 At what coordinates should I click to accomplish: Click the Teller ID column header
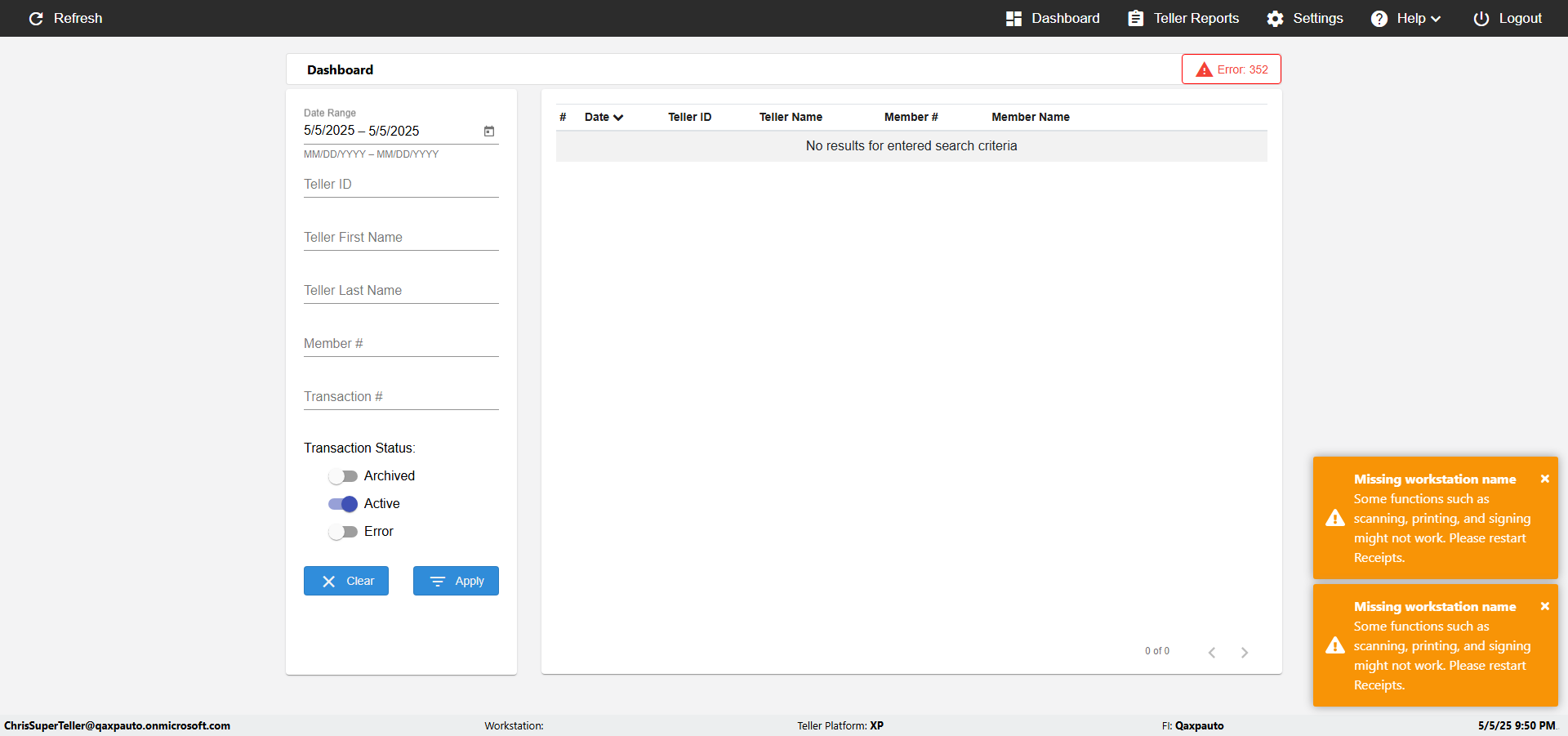[x=689, y=117]
